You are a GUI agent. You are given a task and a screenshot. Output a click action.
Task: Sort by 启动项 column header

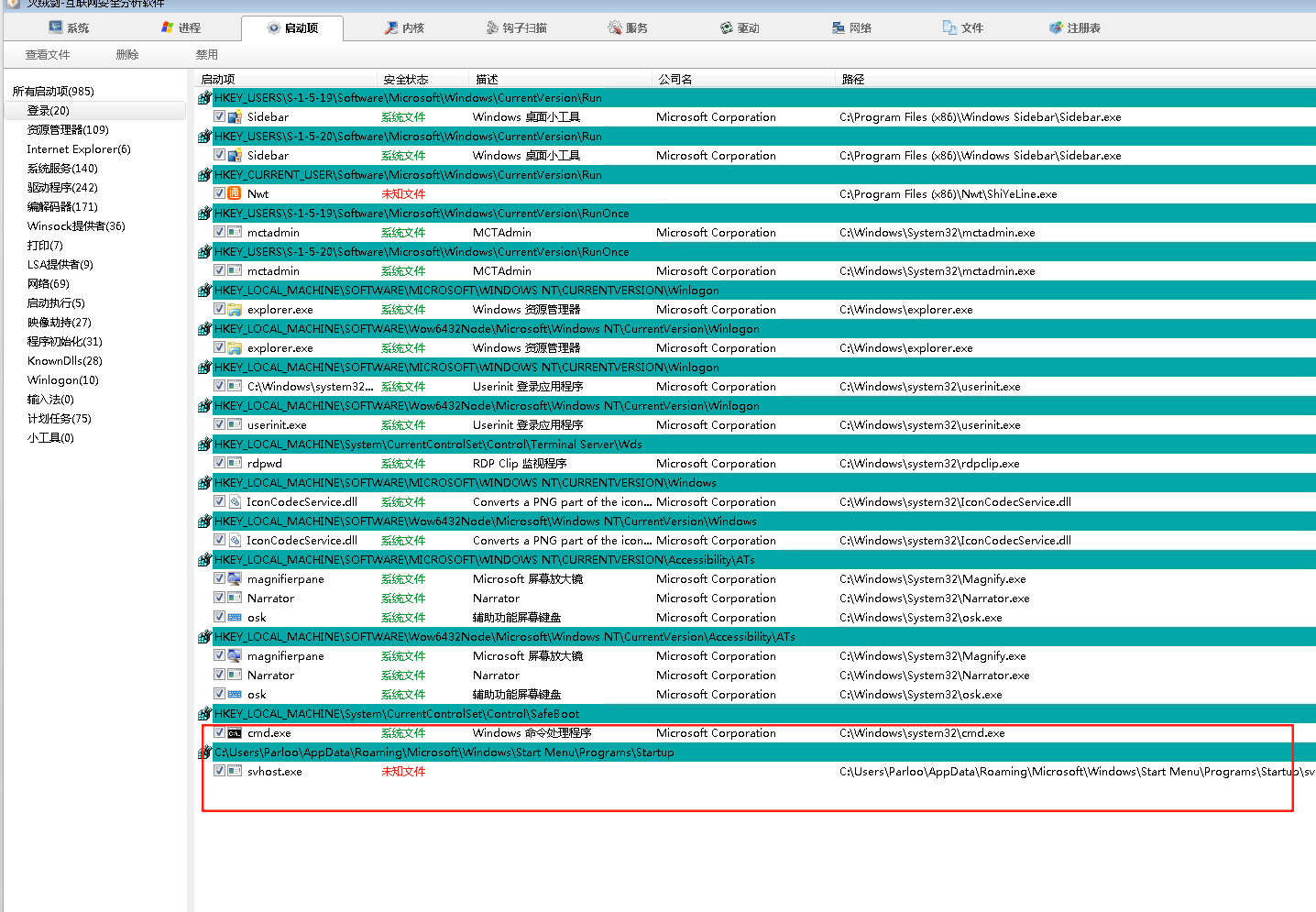click(286, 79)
